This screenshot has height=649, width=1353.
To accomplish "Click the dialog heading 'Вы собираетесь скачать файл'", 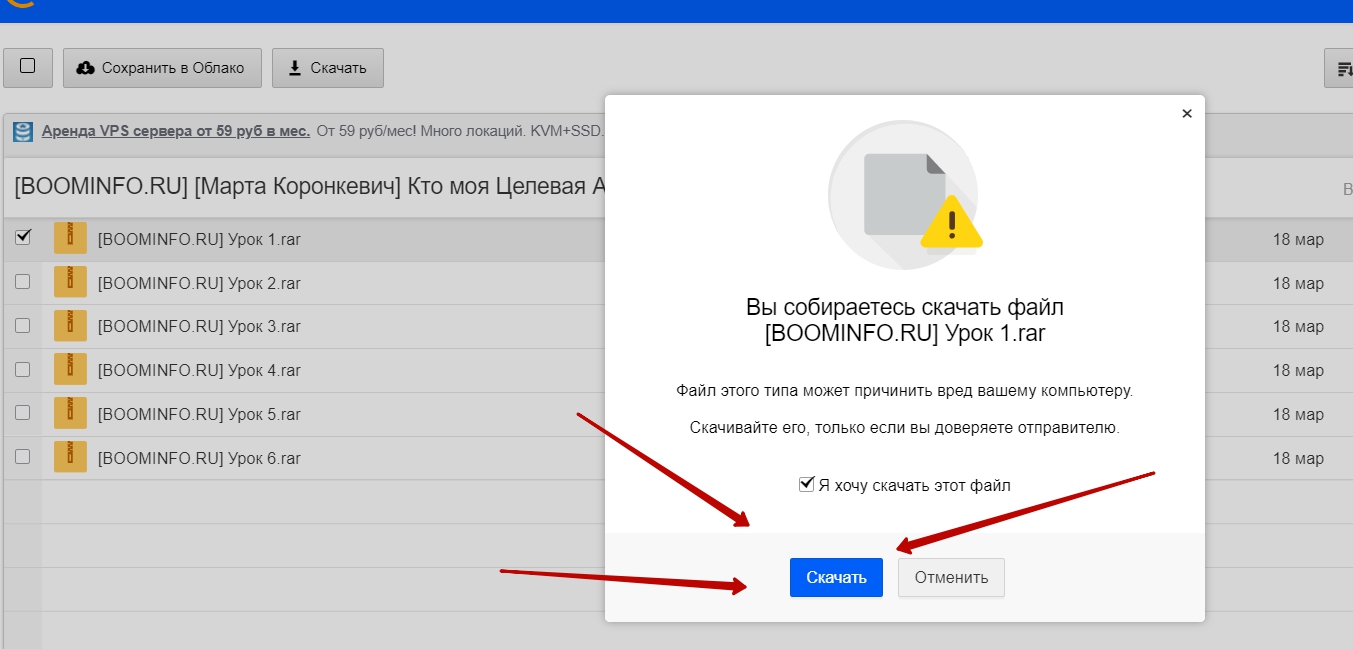I will click(905, 306).
